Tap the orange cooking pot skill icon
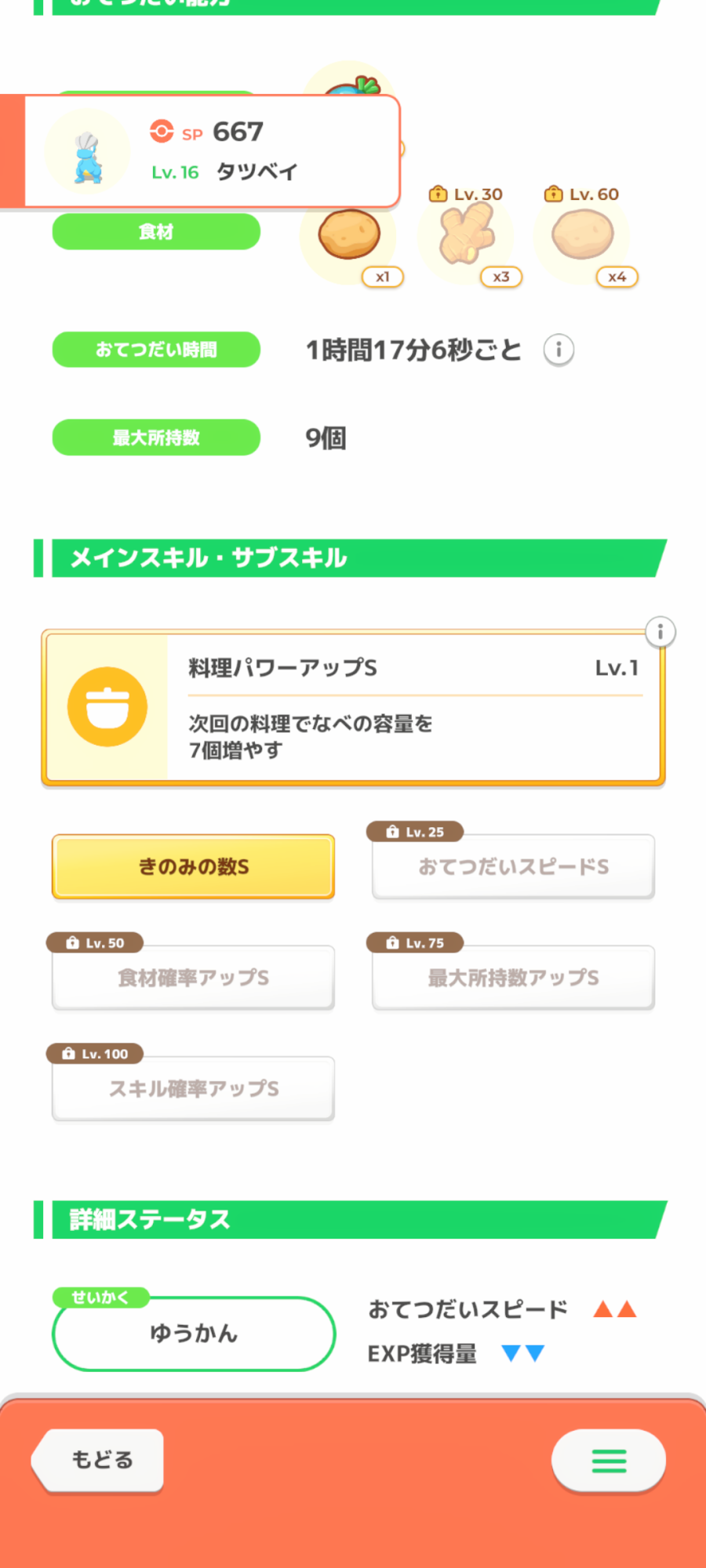706x1568 pixels. tap(107, 707)
